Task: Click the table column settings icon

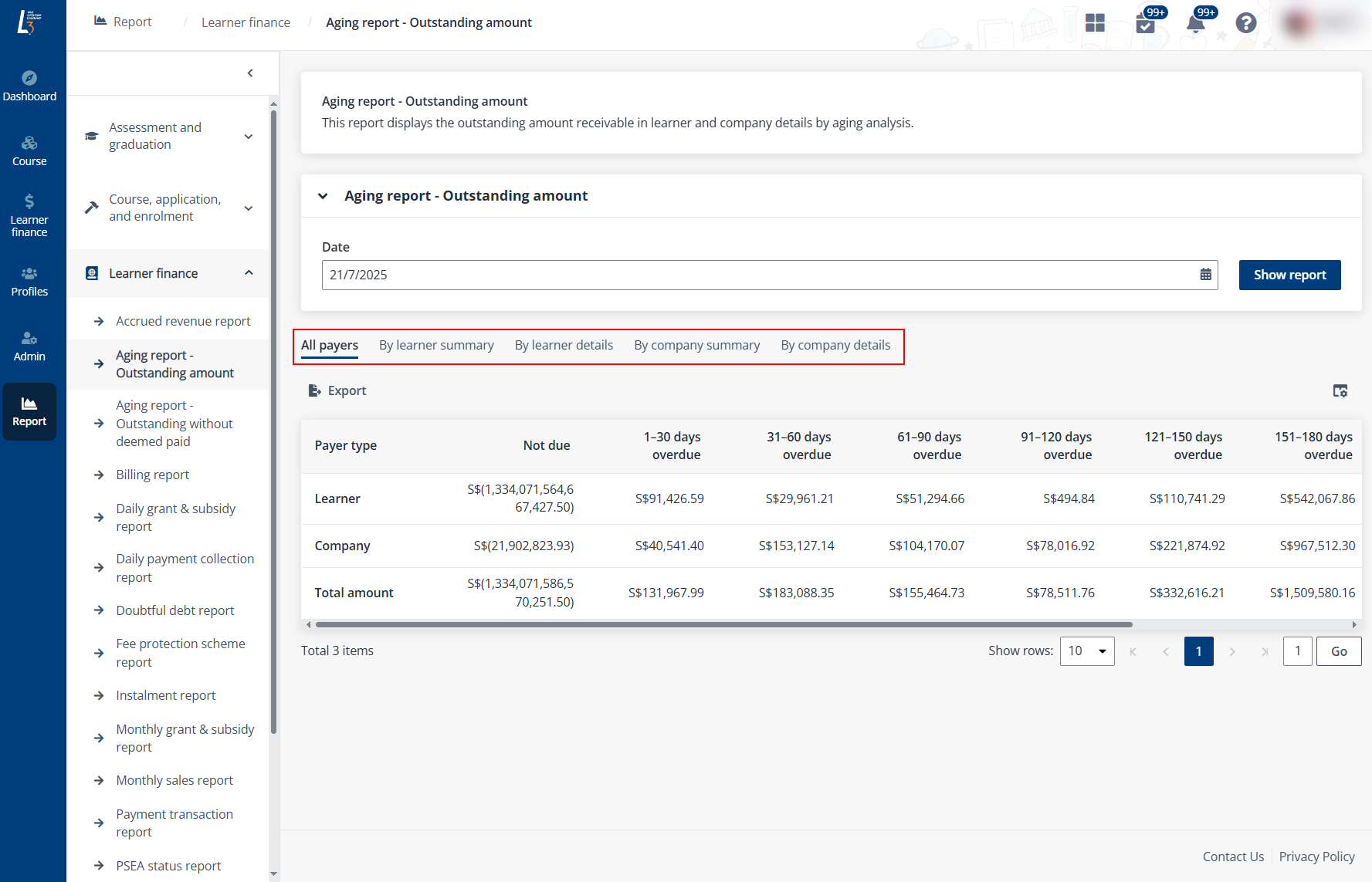Action: pos(1340,390)
